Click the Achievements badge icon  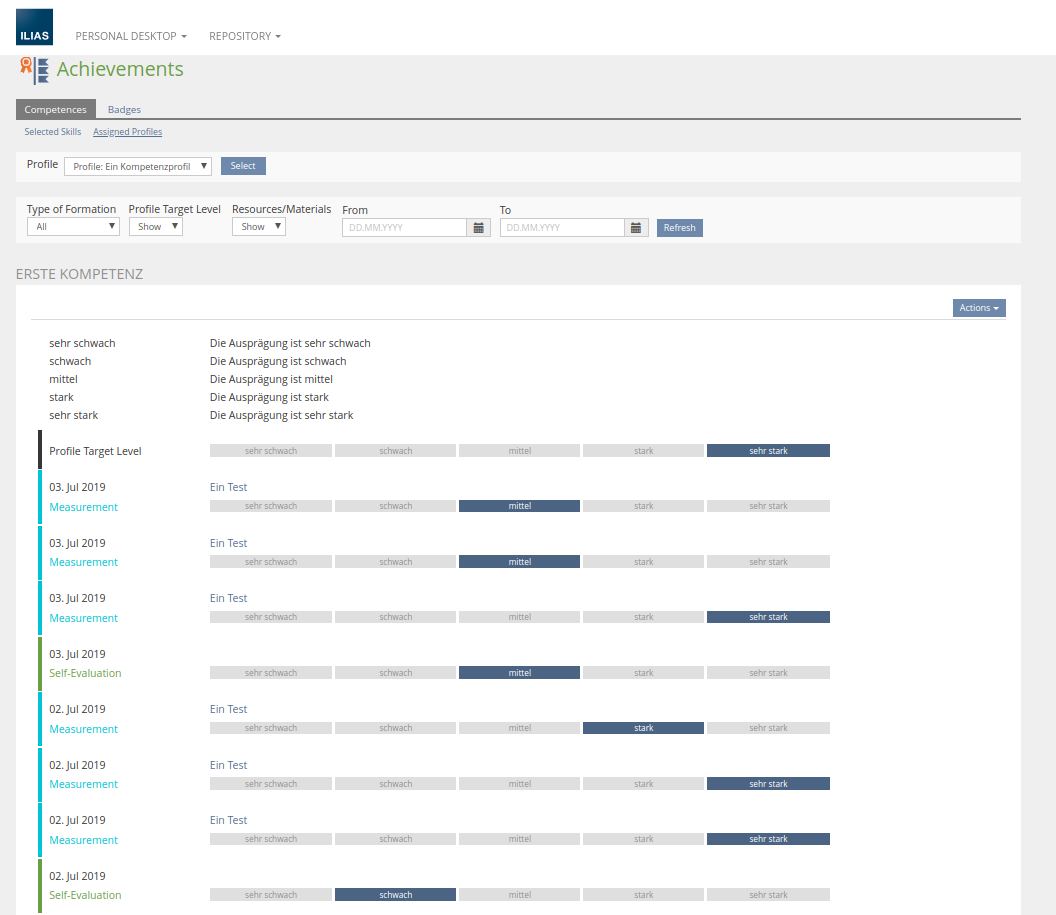coord(34,70)
